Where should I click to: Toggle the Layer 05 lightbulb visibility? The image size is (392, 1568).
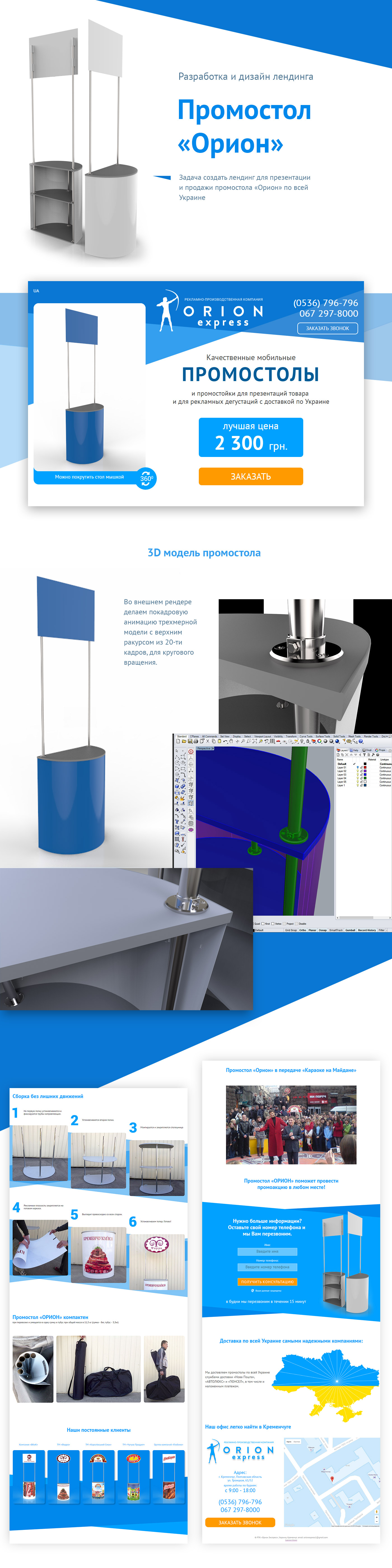coord(358,781)
